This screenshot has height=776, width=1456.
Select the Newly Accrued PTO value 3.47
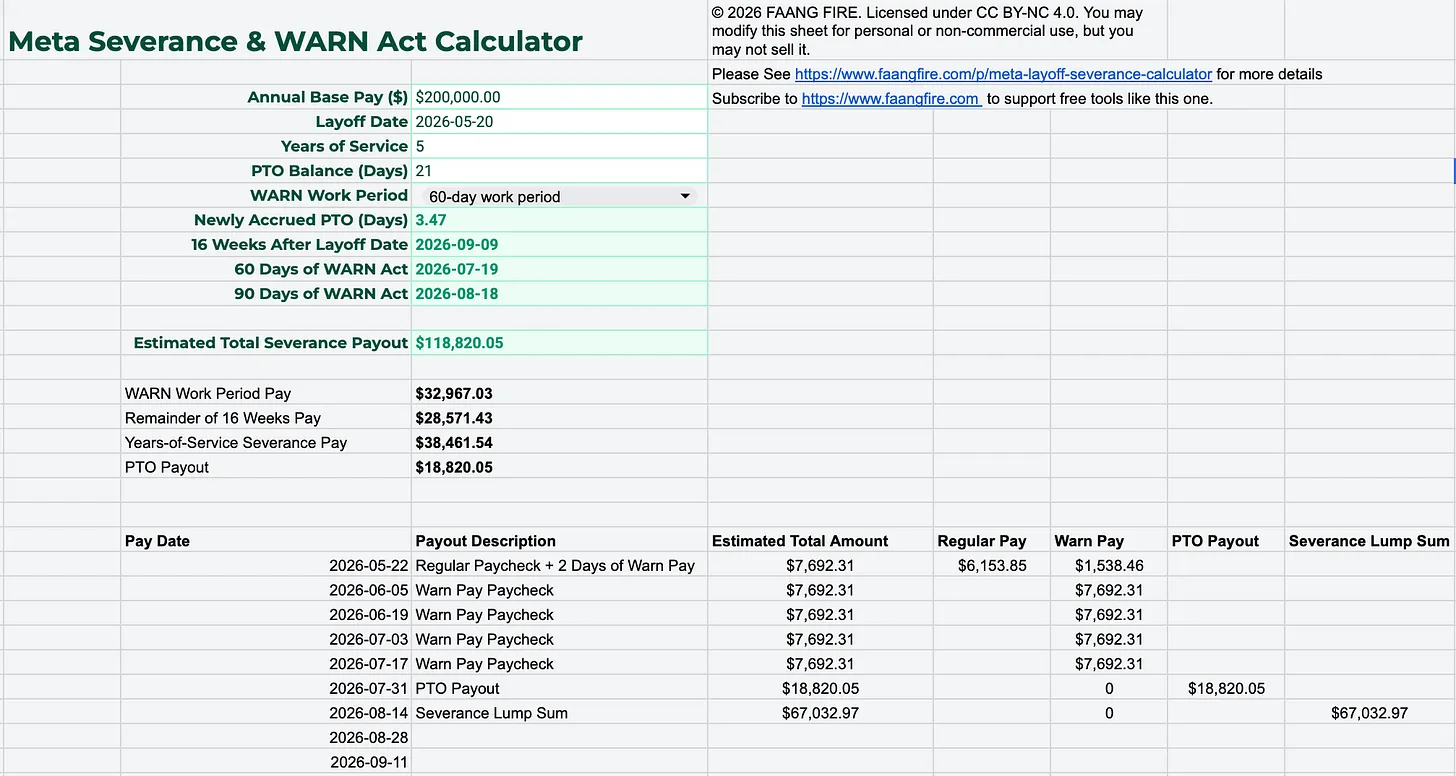pyautogui.click(x=559, y=220)
